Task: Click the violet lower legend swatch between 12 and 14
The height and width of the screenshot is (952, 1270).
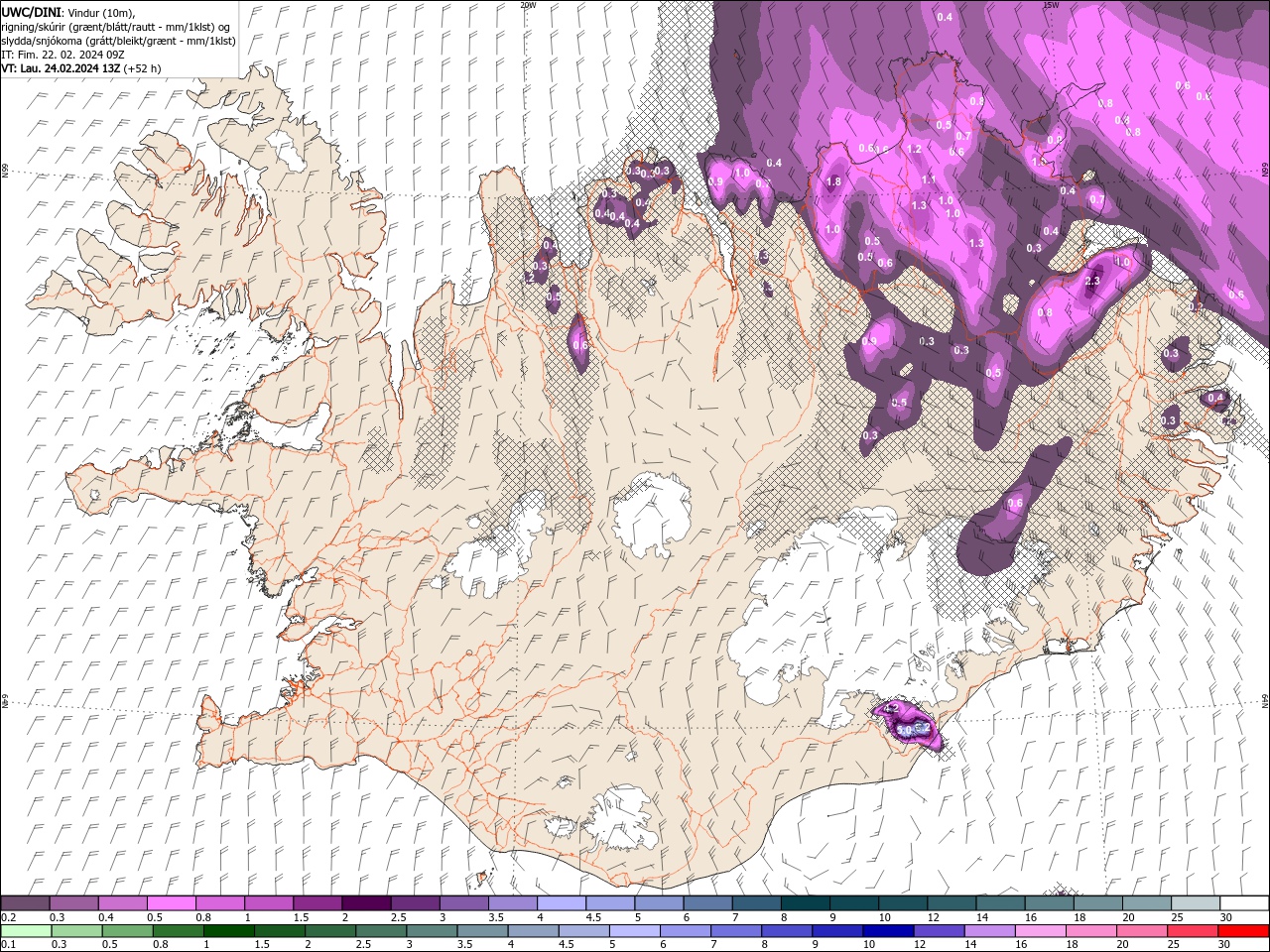Action: tap(938, 931)
